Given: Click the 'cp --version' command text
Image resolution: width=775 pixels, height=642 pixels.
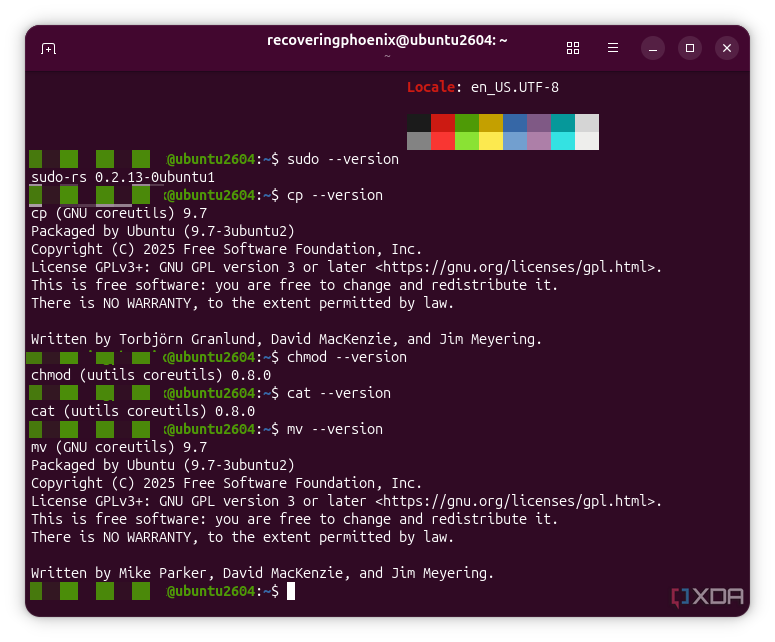Looking at the screenshot, I should pos(335,195).
